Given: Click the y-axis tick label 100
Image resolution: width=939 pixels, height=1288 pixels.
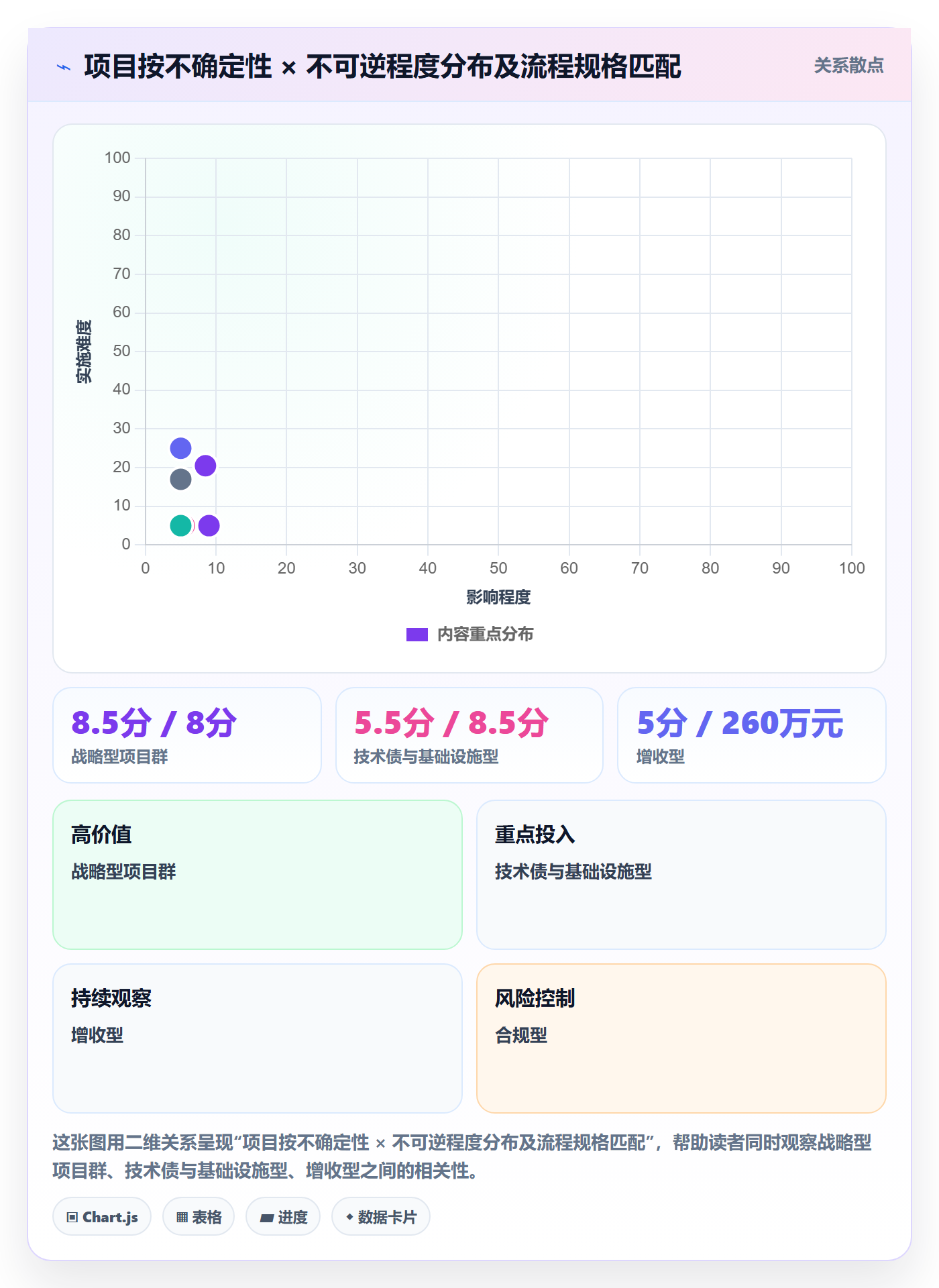Looking at the screenshot, I should 117,158.
